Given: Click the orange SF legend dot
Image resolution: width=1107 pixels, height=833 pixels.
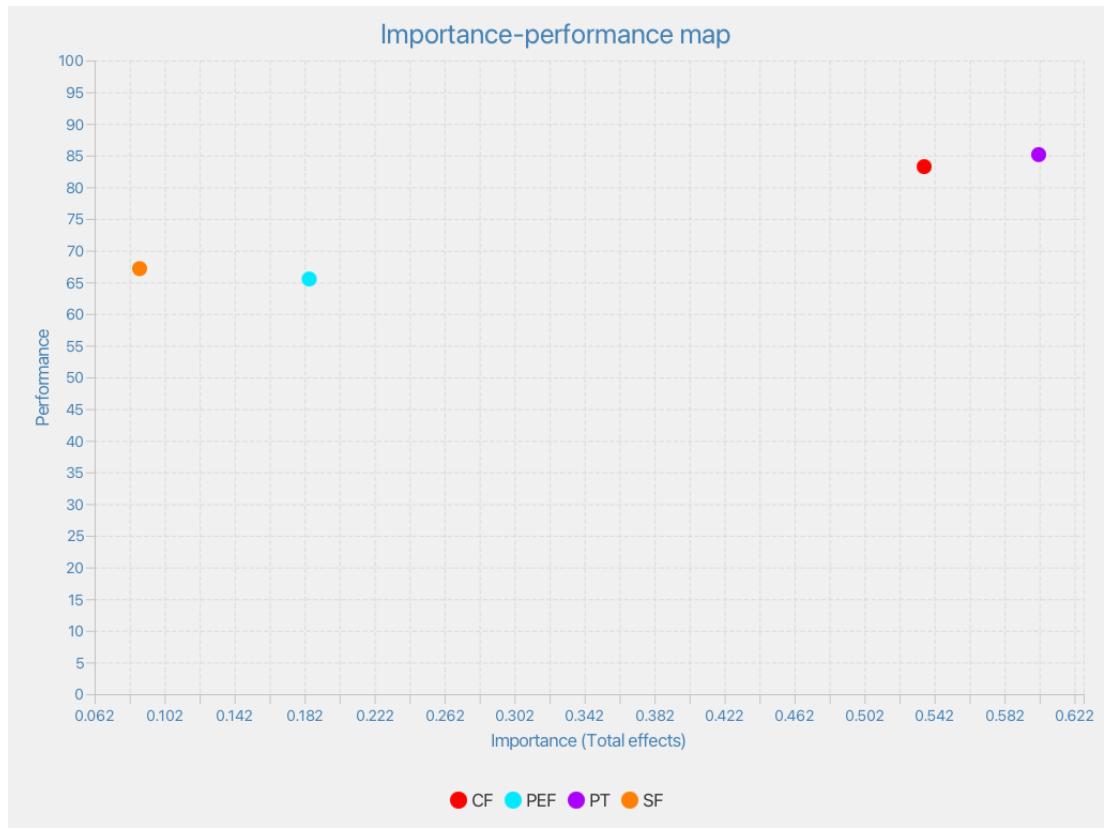Looking at the screenshot, I should click(x=630, y=800).
